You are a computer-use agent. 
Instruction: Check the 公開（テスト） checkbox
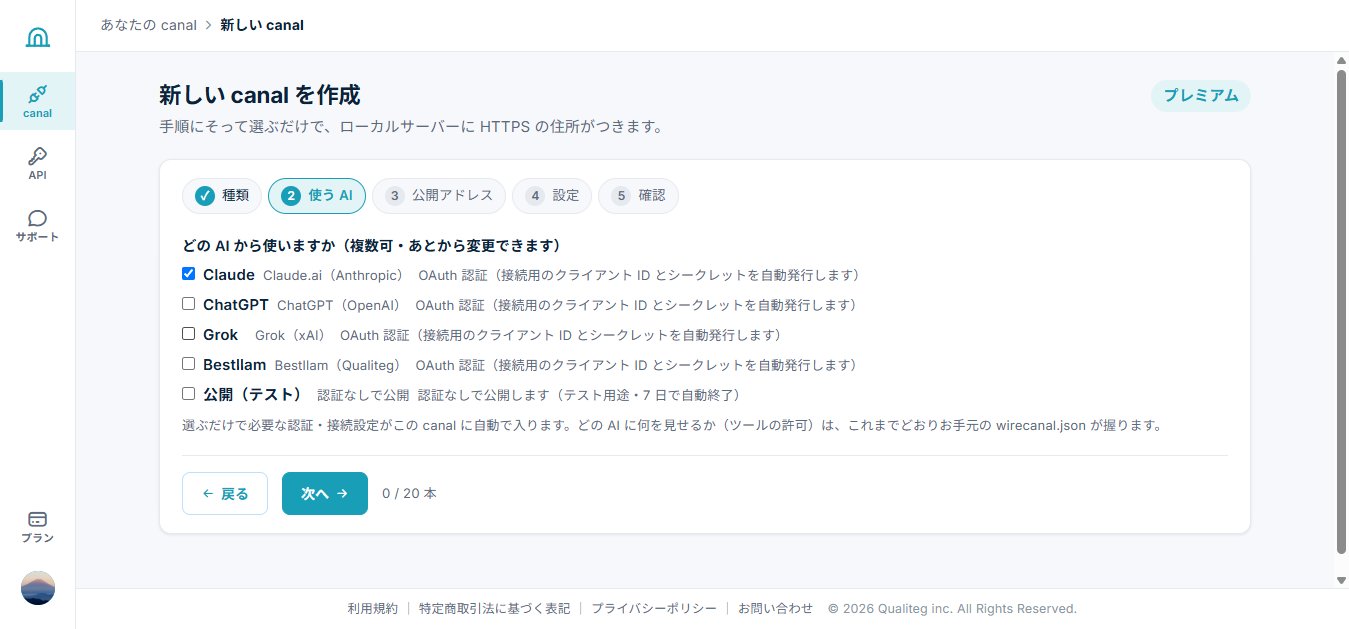click(x=188, y=394)
